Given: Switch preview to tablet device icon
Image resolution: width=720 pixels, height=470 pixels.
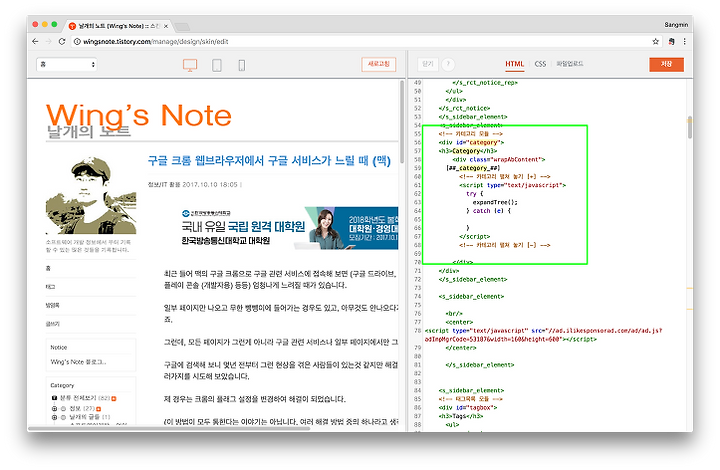Looking at the screenshot, I should coord(217,65).
